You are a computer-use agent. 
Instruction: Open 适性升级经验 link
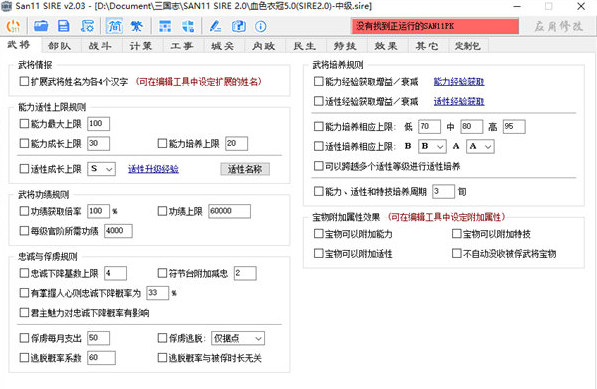click(153, 169)
